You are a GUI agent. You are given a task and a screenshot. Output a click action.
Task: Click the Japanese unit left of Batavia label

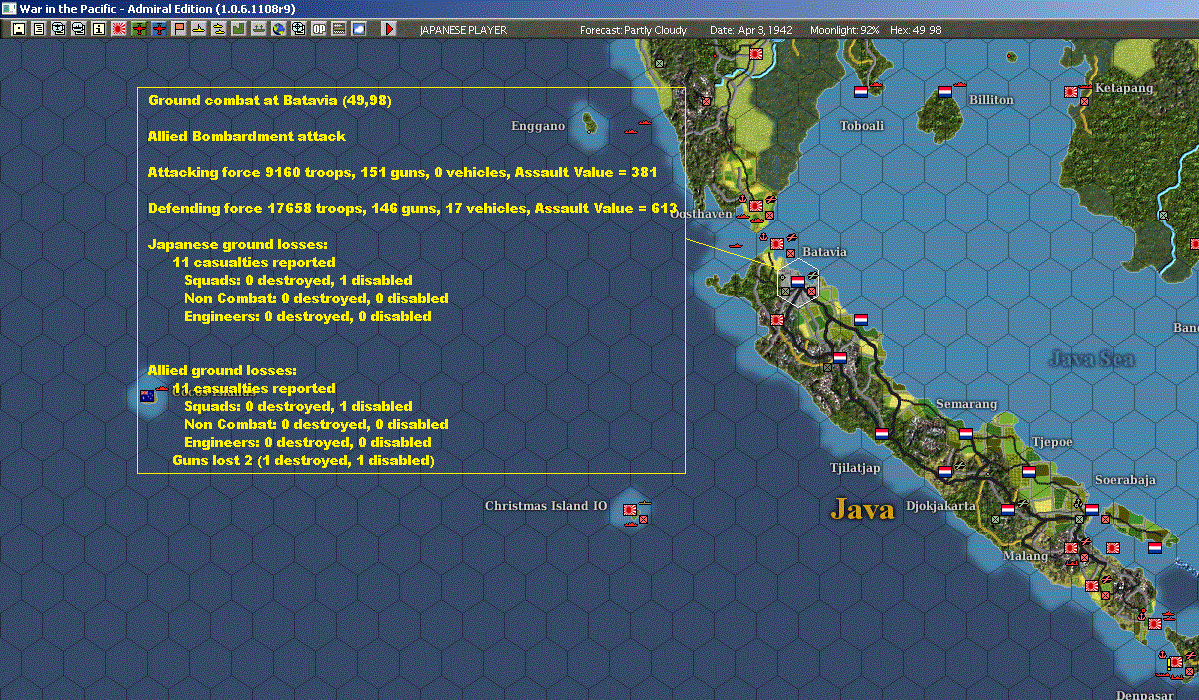(x=777, y=244)
